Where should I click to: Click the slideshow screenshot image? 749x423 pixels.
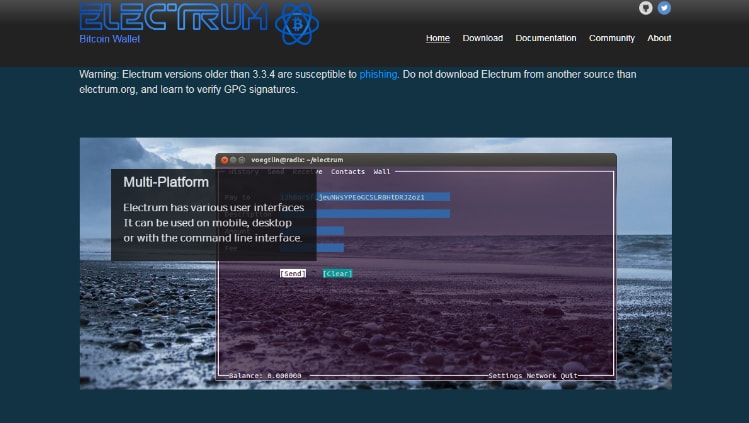pos(375,264)
